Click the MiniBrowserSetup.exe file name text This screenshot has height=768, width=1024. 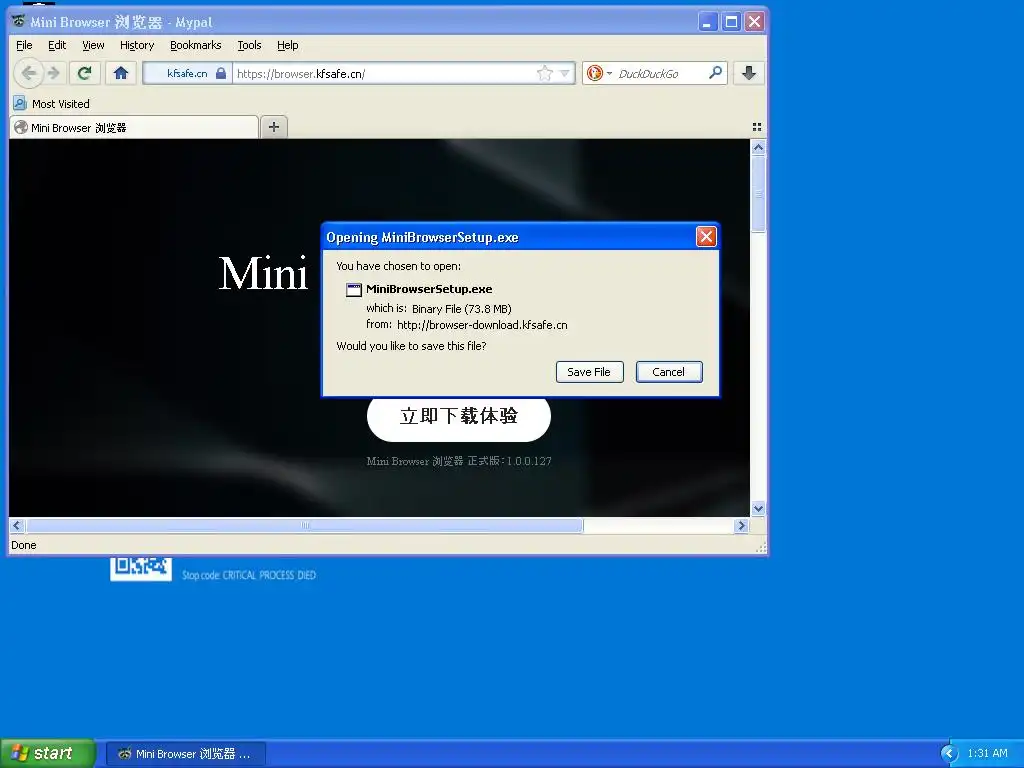tap(429, 289)
